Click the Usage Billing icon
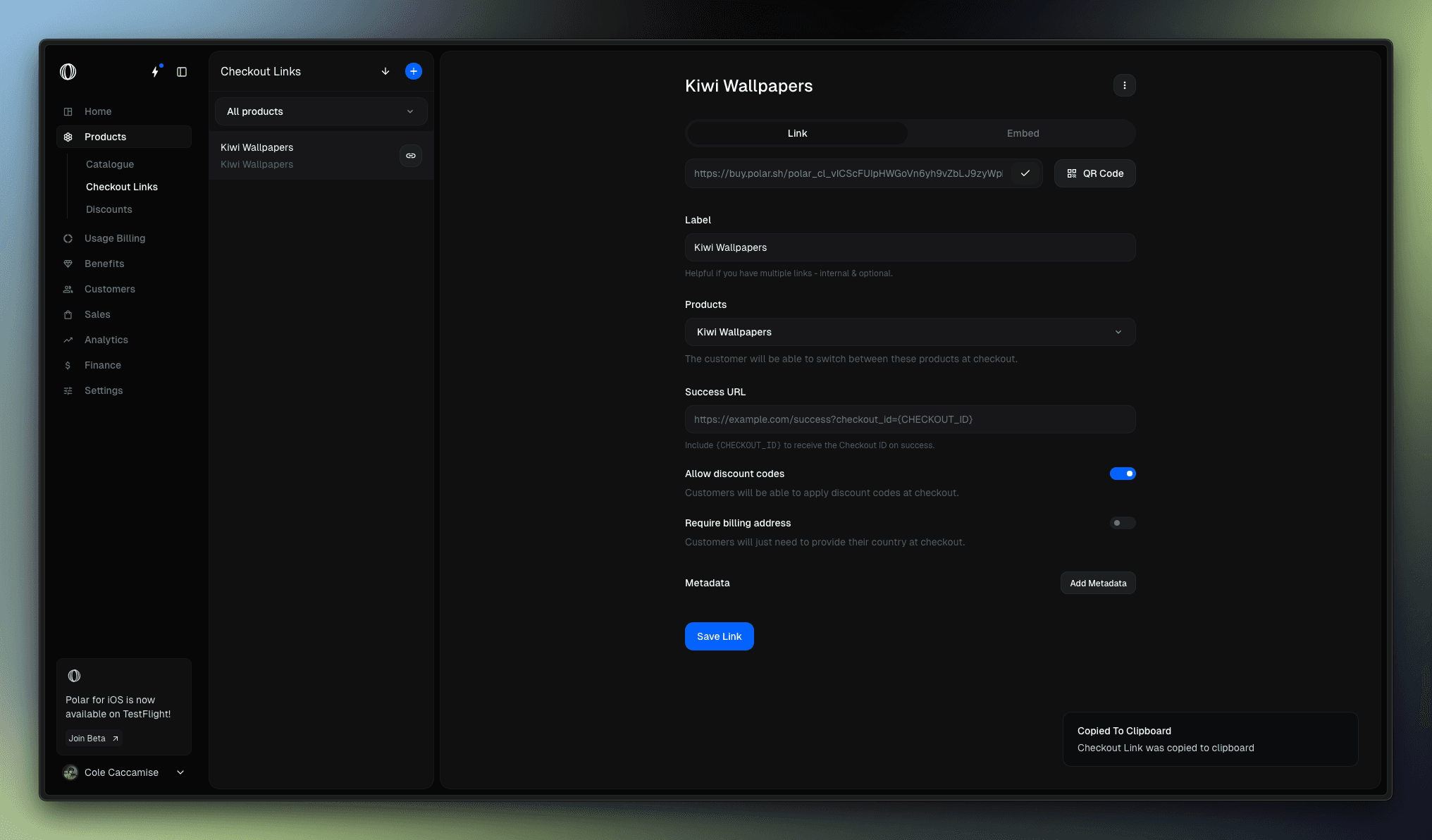The image size is (1432, 840). (68, 238)
